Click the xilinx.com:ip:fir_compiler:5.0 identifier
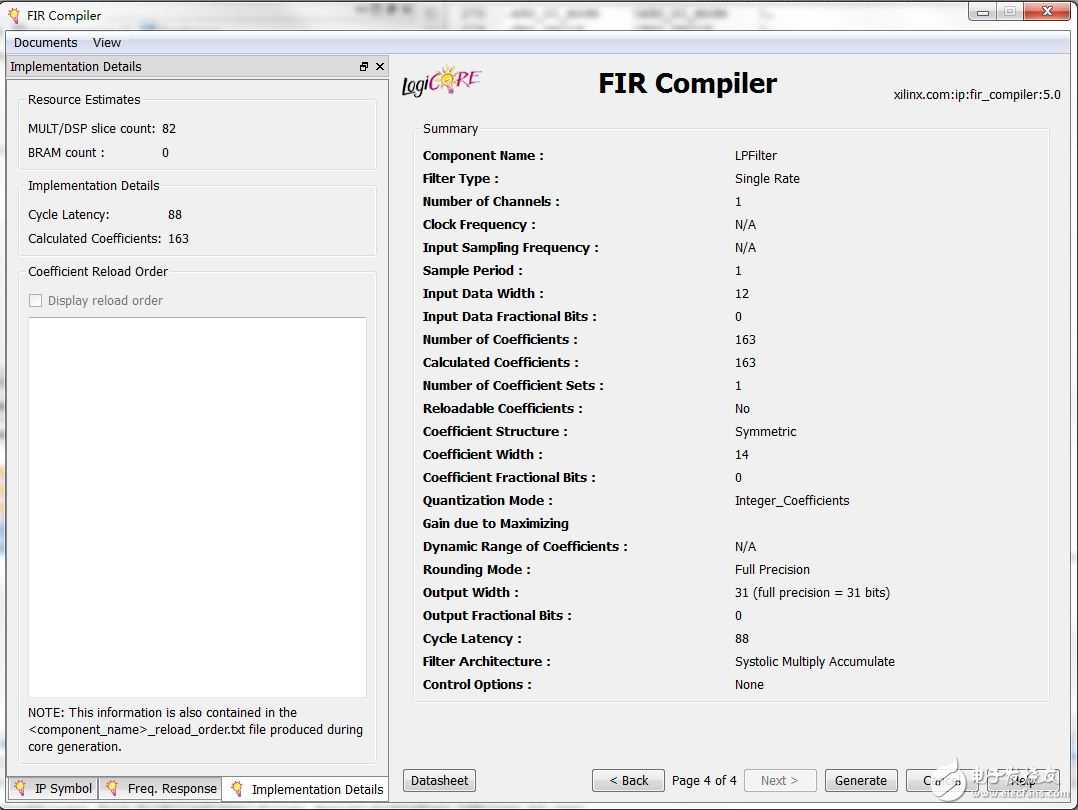The height and width of the screenshot is (810, 1078). [977, 95]
